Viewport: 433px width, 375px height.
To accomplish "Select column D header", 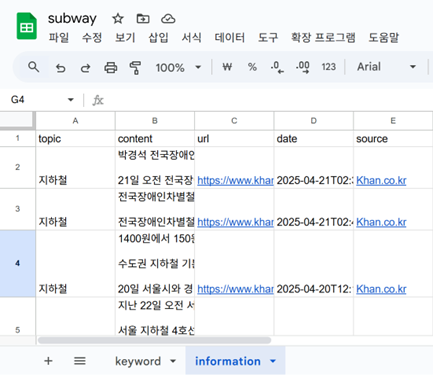I will [314, 121].
